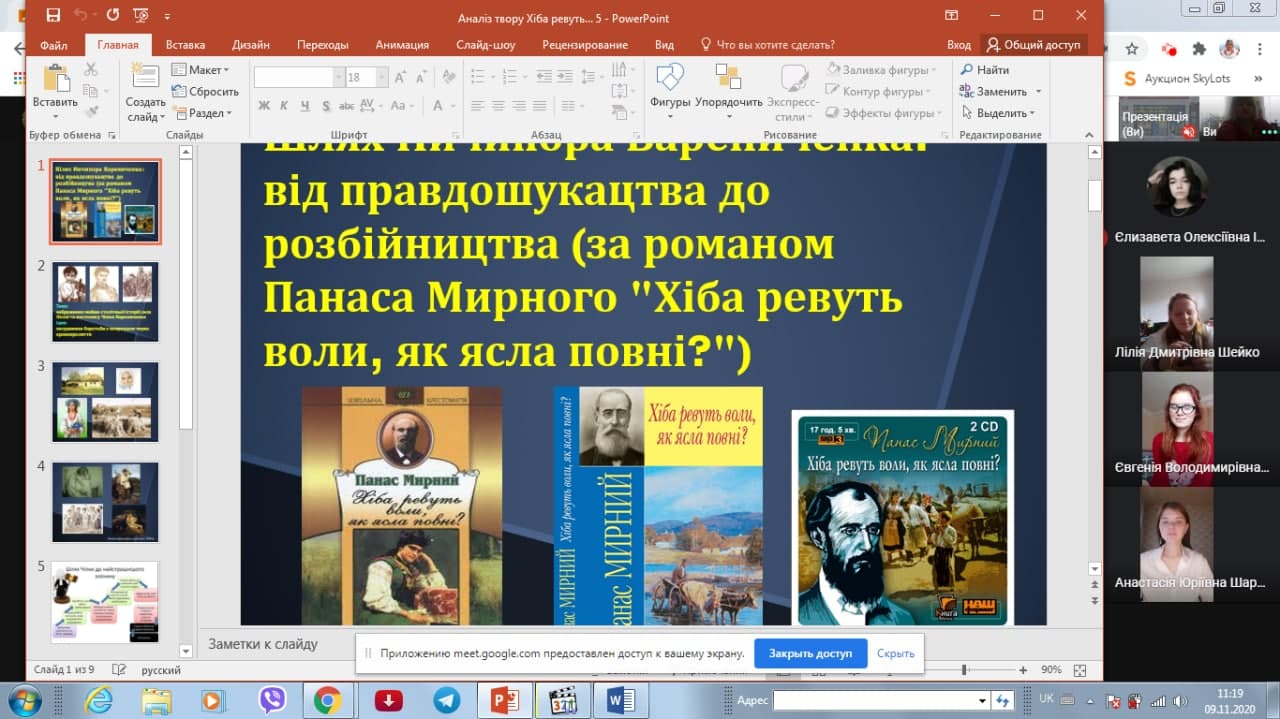Screen dimensions: 1280x719
Task: Click the Cut scissors icon in clipboard group
Action: (x=91, y=69)
